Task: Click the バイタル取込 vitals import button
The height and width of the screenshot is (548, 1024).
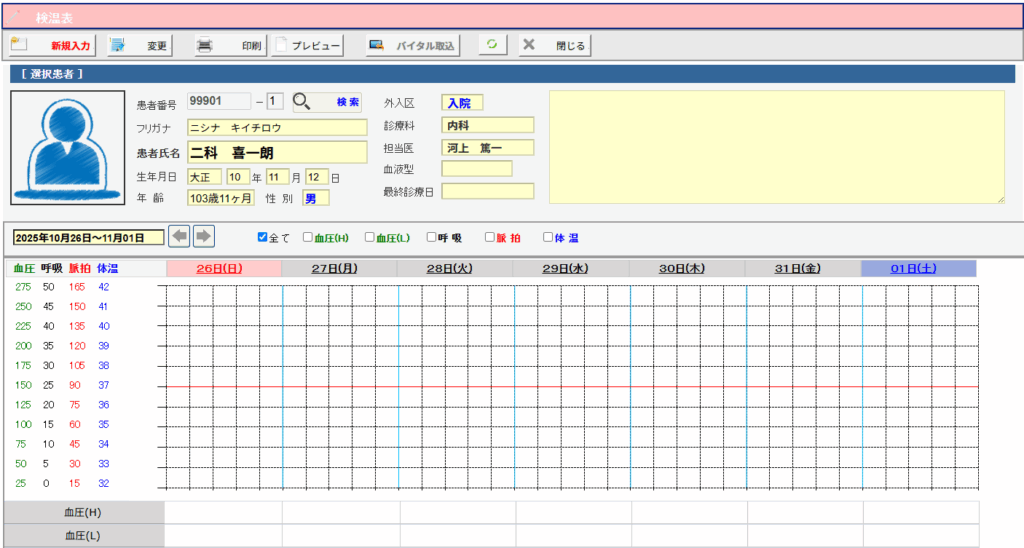Action: point(412,45)
